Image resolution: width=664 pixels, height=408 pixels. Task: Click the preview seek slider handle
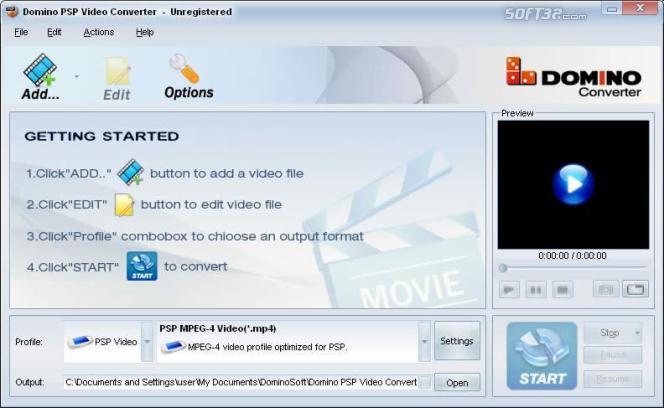503,268
